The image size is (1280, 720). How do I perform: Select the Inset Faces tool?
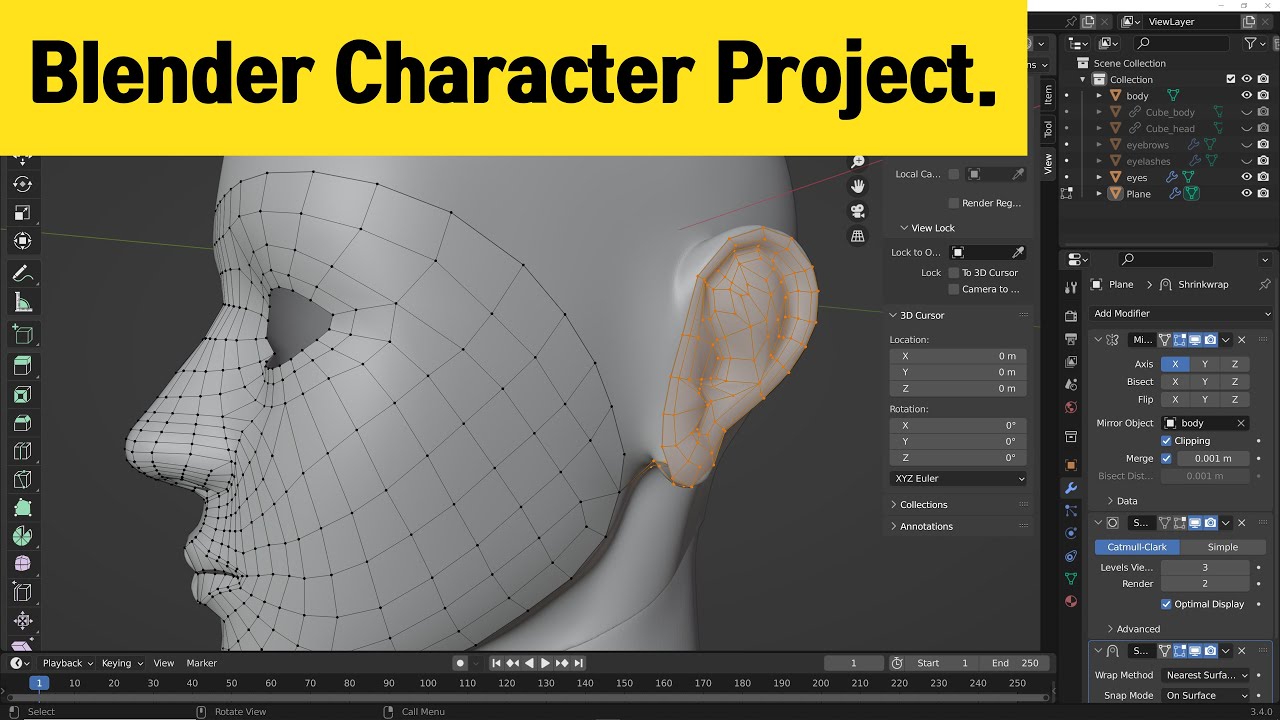click(x=22, y=395)
